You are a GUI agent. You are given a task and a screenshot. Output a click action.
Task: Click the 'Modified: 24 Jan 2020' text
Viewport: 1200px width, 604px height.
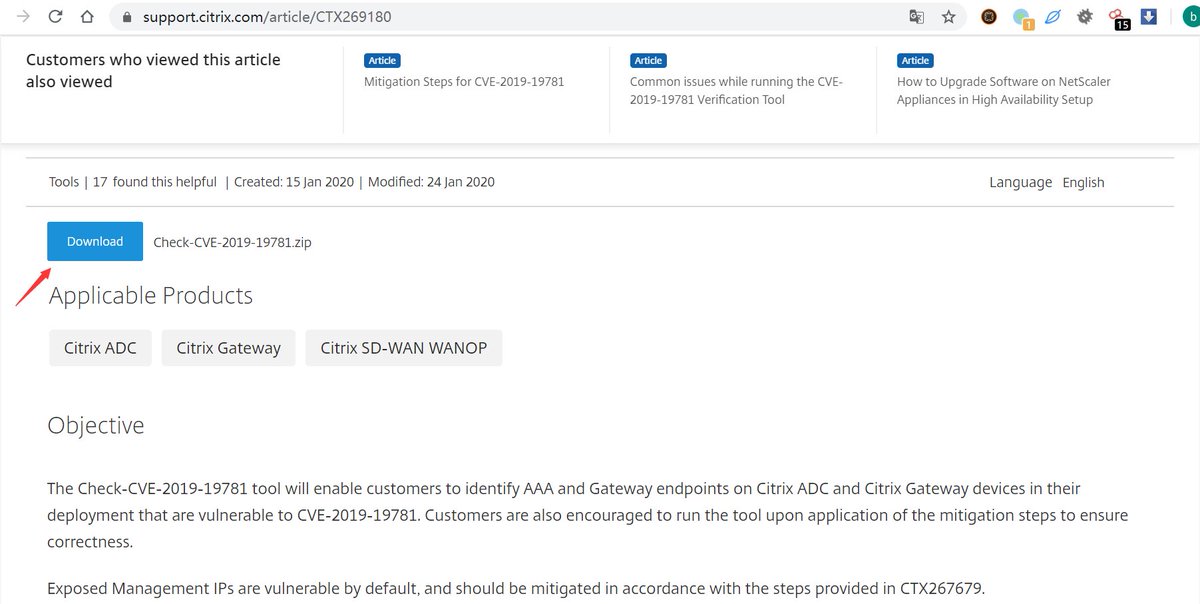point(431,182)
